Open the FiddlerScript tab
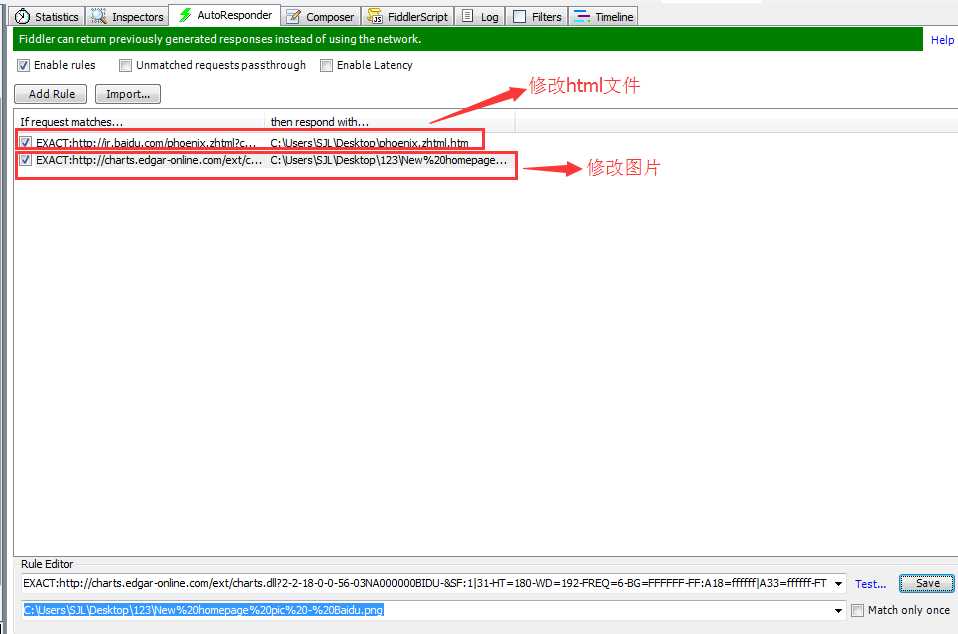Screen dimensions: 958x634 click(x=408, y=16)
